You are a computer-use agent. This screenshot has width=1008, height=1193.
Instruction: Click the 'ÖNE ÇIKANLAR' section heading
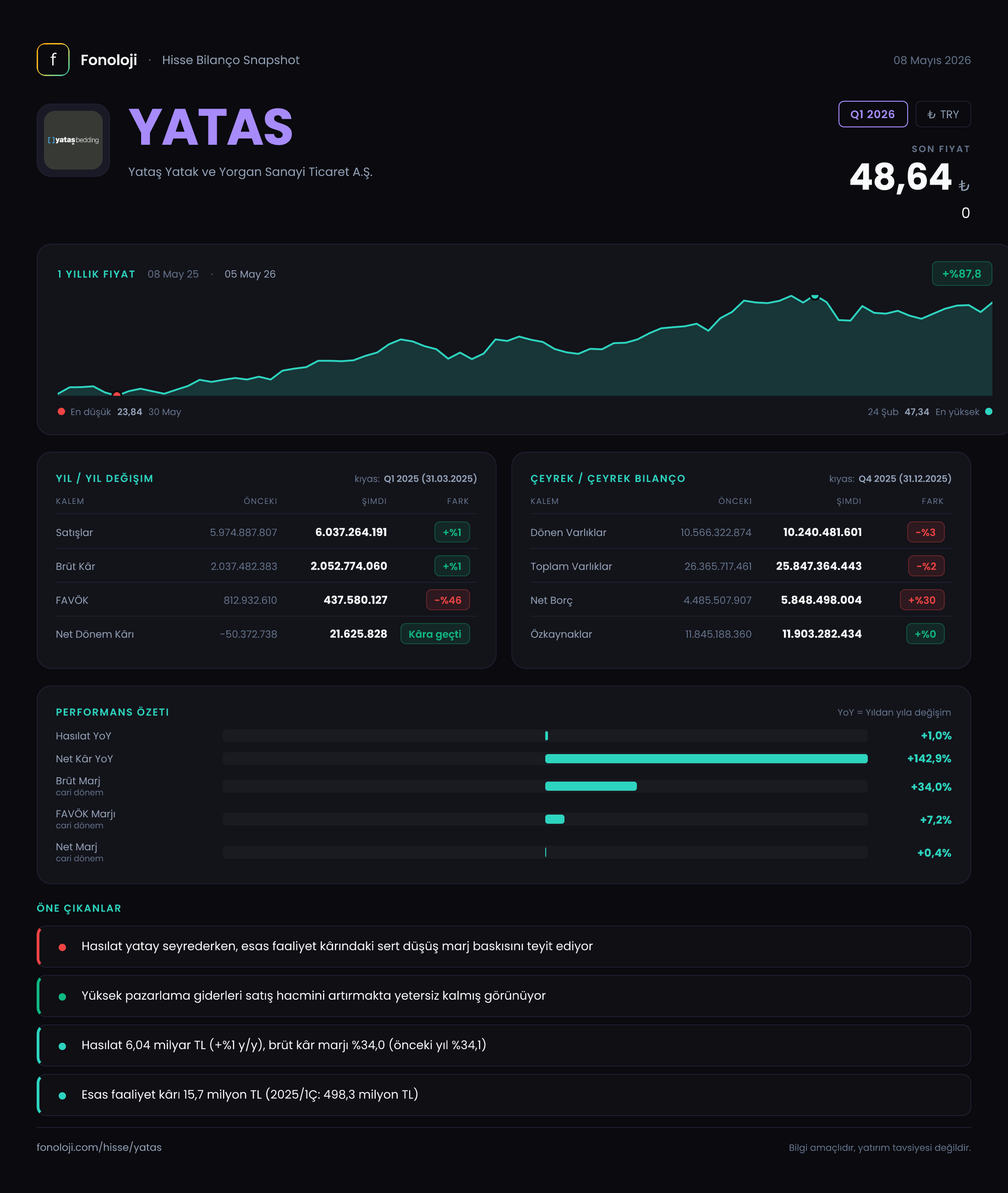[79, 908]
